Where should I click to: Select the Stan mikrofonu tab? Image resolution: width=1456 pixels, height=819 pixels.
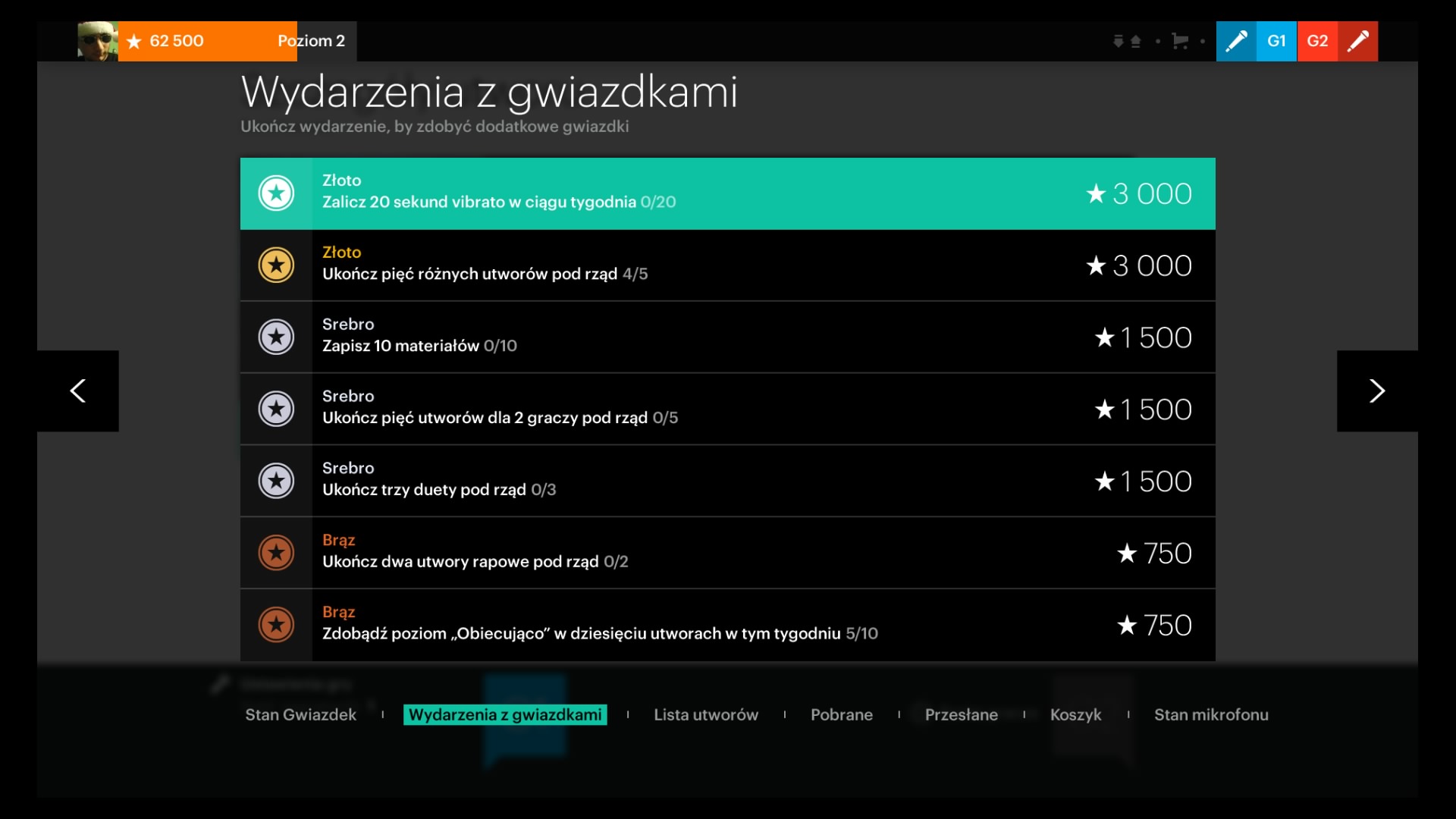pos(1210,714)
